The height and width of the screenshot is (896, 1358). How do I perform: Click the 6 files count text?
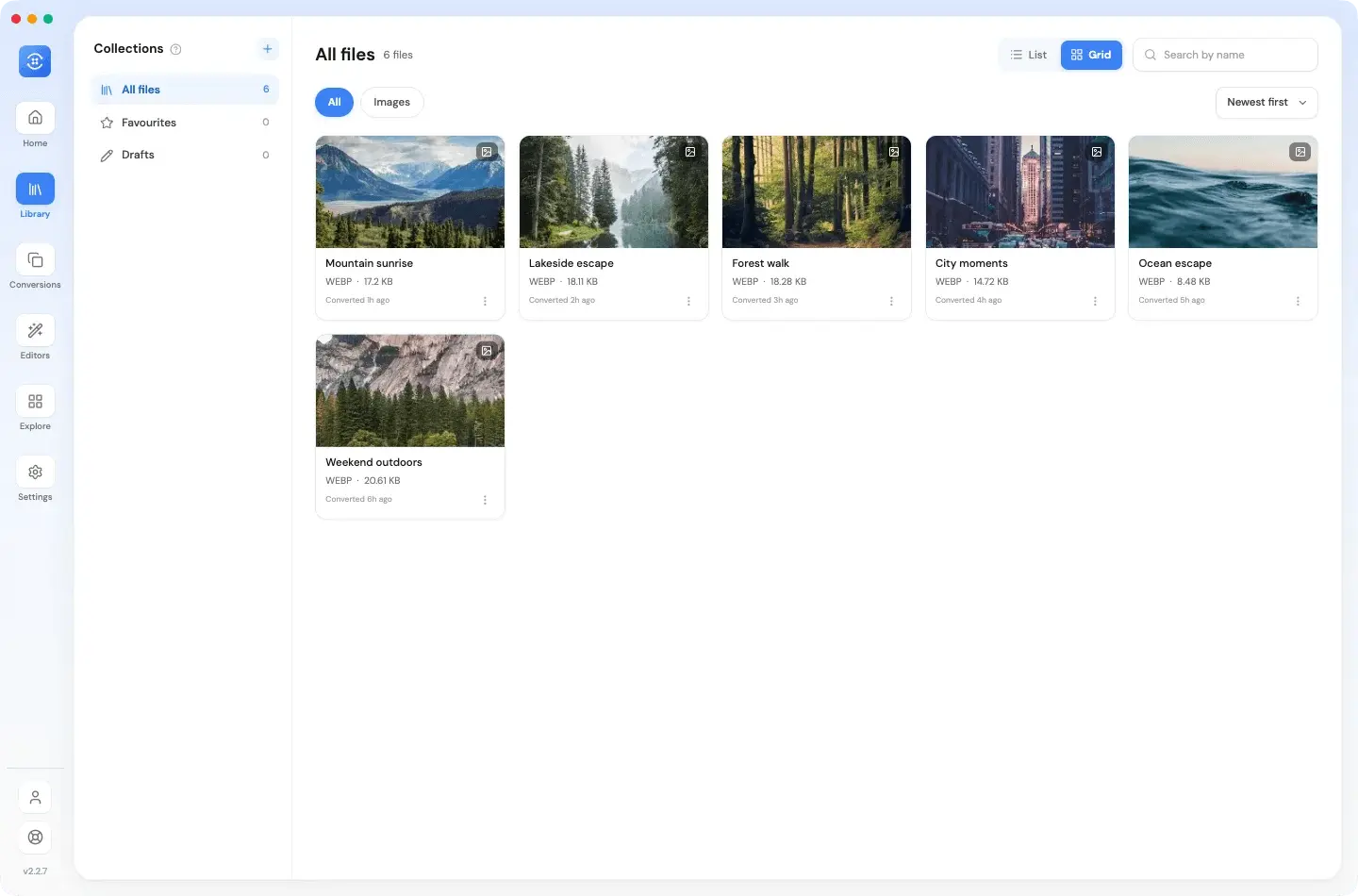(x=398, y=55)
